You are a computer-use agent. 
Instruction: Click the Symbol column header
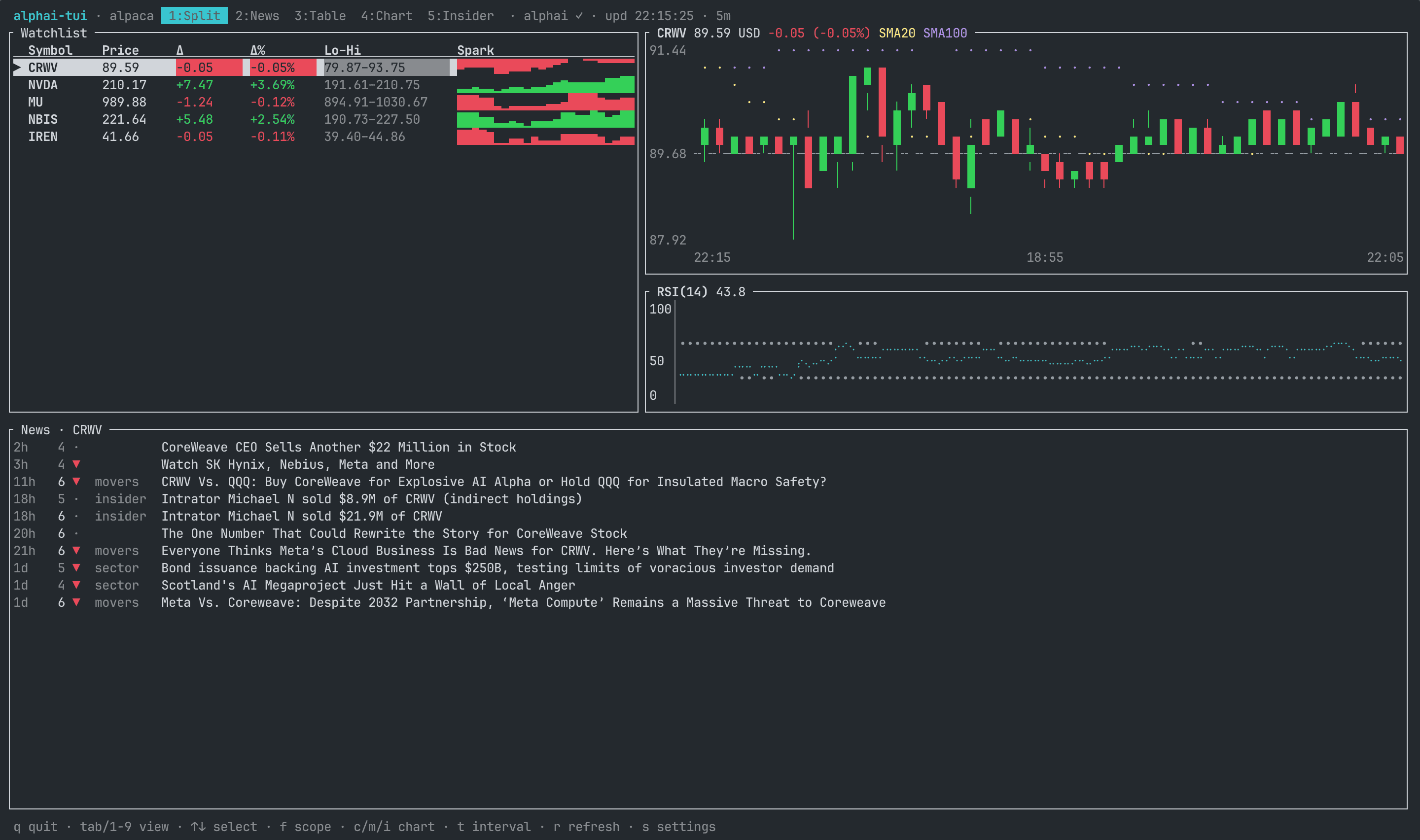50,50
